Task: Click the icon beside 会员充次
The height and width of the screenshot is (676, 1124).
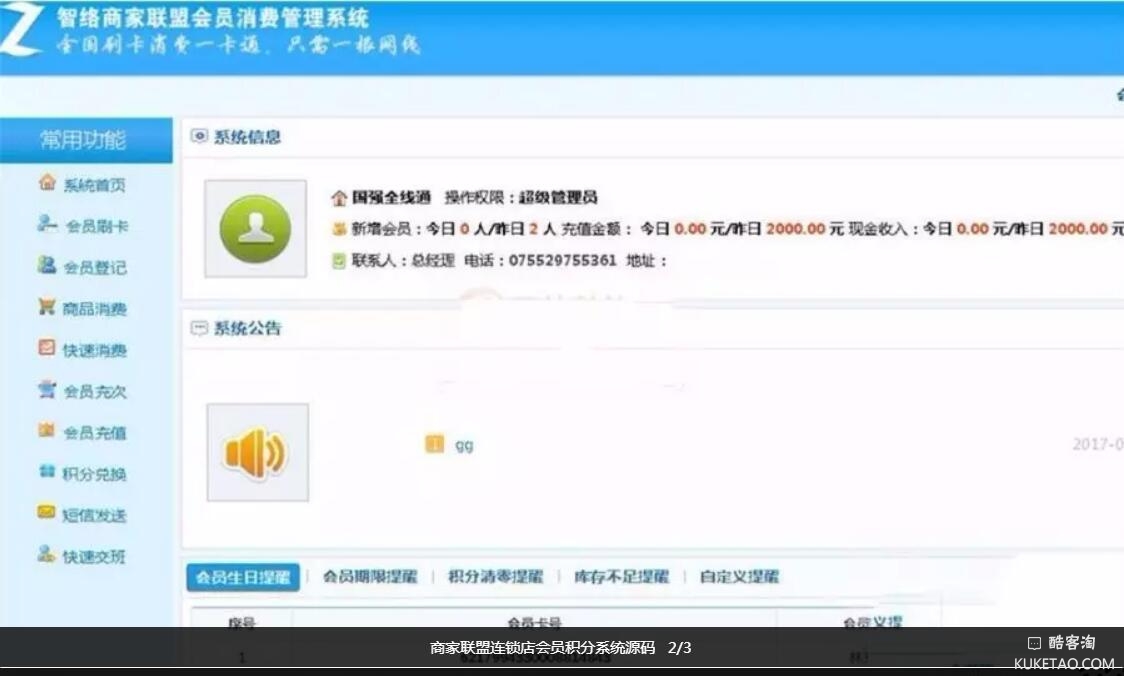Action: pyautogui.click(x=47, y=389)
